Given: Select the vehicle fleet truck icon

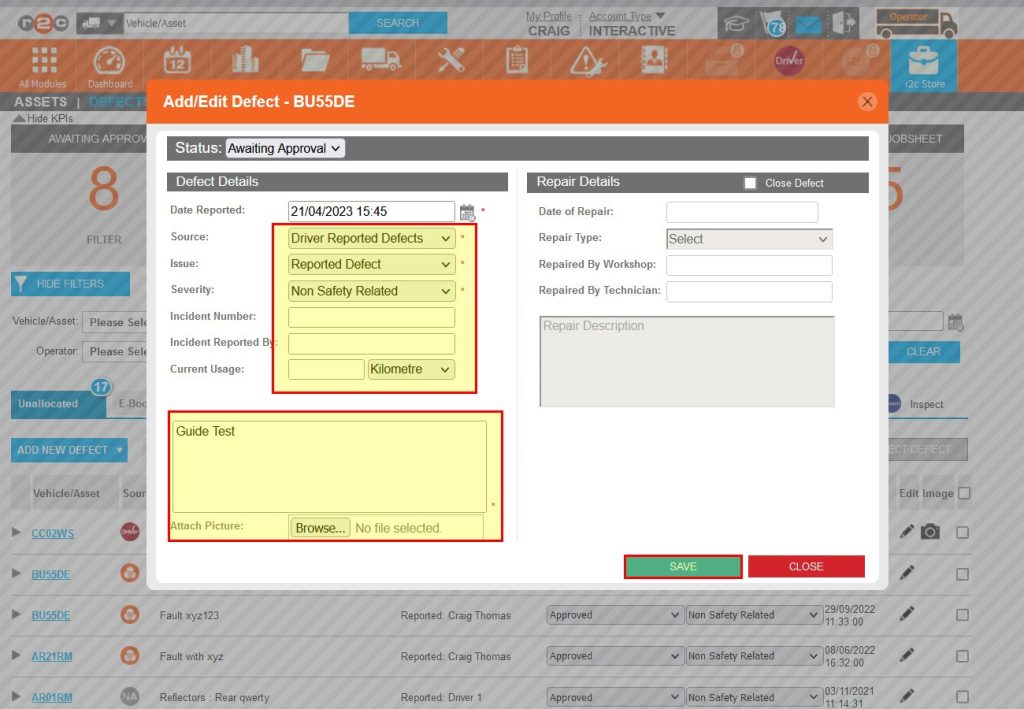Looking at the screenshot, I should 379,58.
